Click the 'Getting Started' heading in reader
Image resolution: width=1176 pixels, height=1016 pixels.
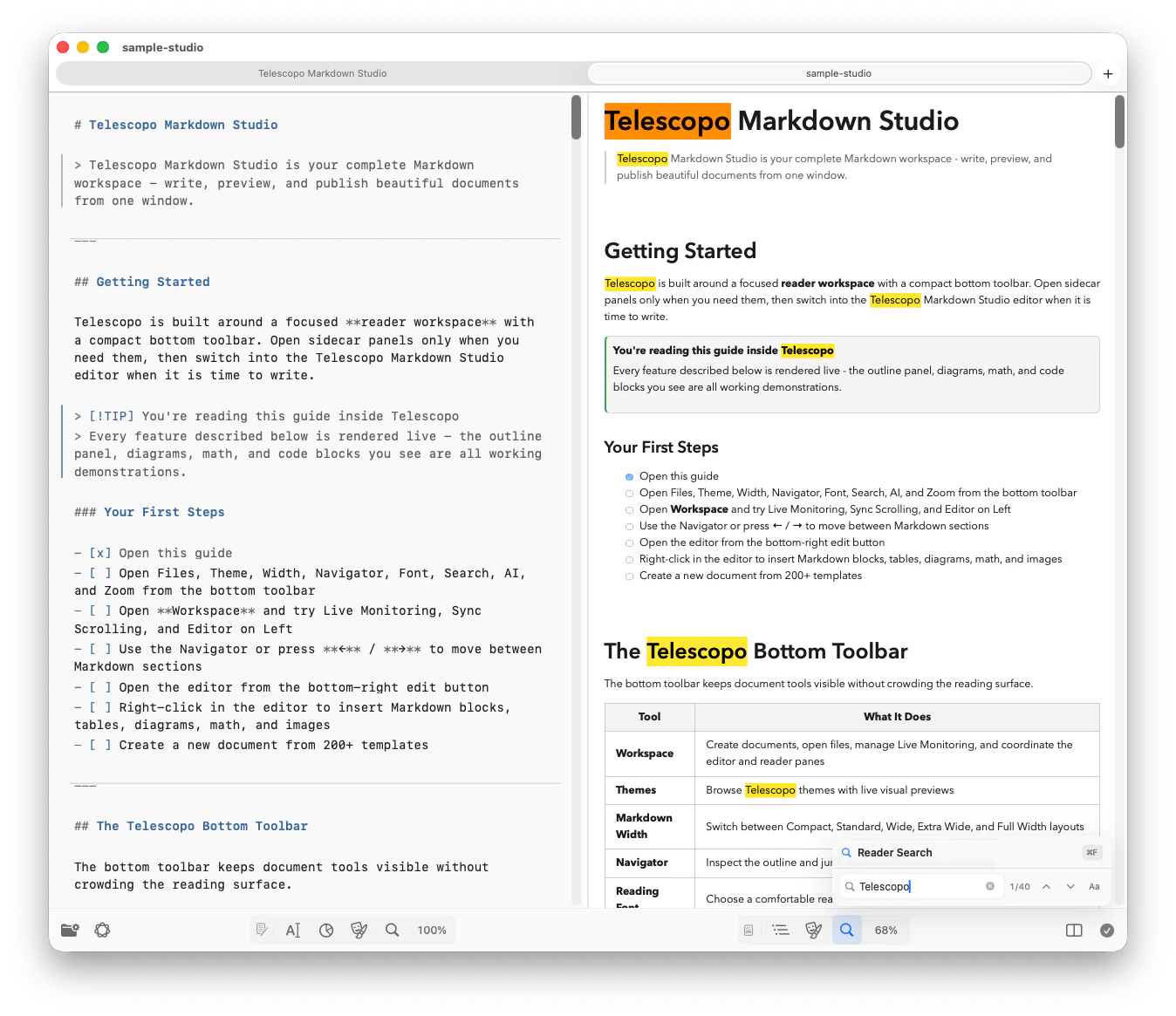[x=680, y=251]
